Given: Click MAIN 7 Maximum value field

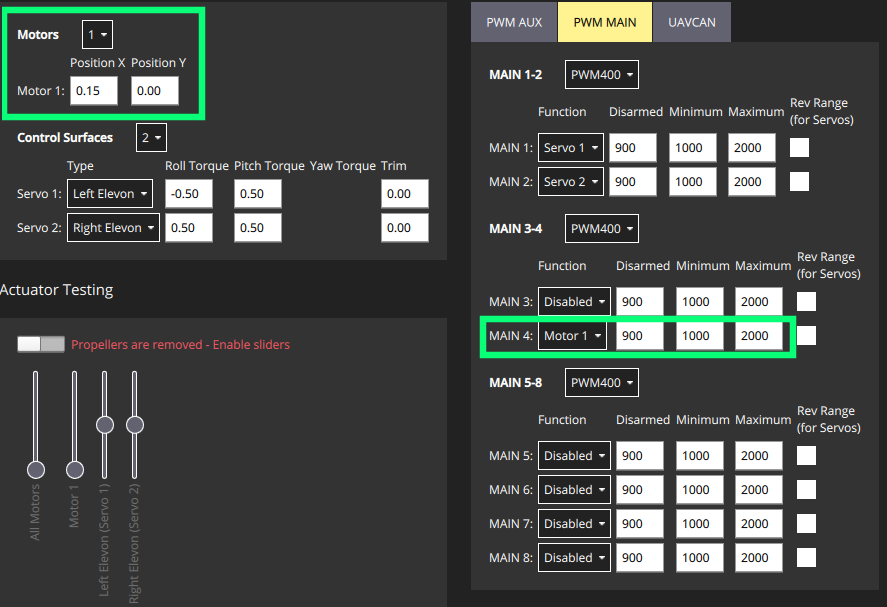Looking at the screenshot, I should (759, 523).
